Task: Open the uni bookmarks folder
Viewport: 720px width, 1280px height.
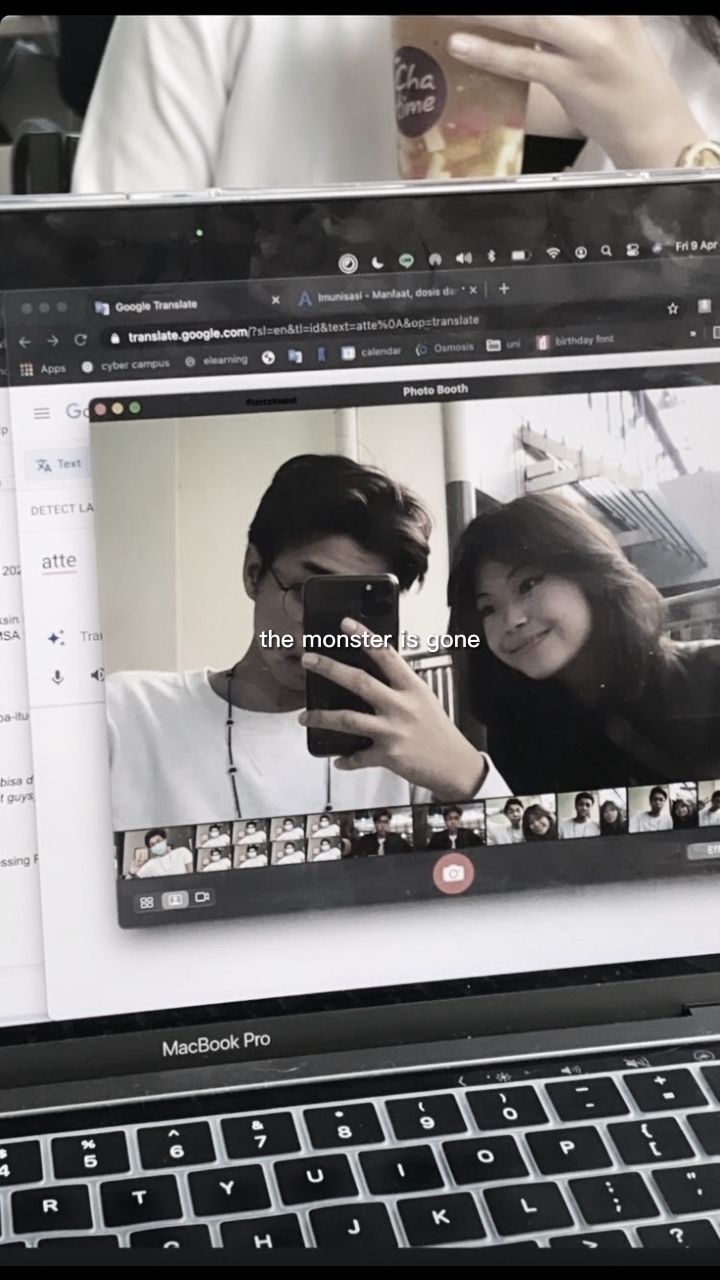Action: pos(503,345)
